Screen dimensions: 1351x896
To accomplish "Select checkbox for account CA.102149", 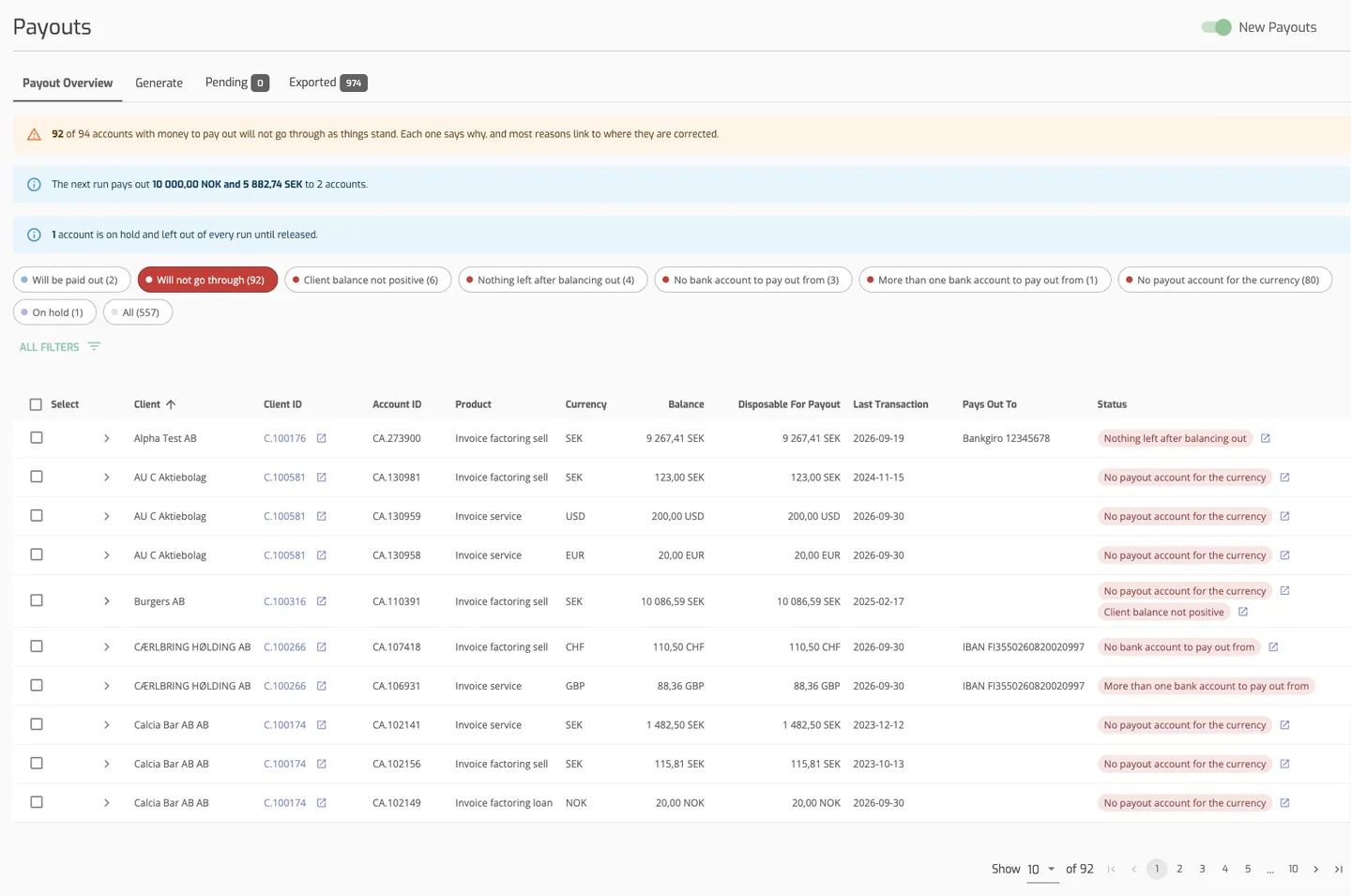I will 37,802.
